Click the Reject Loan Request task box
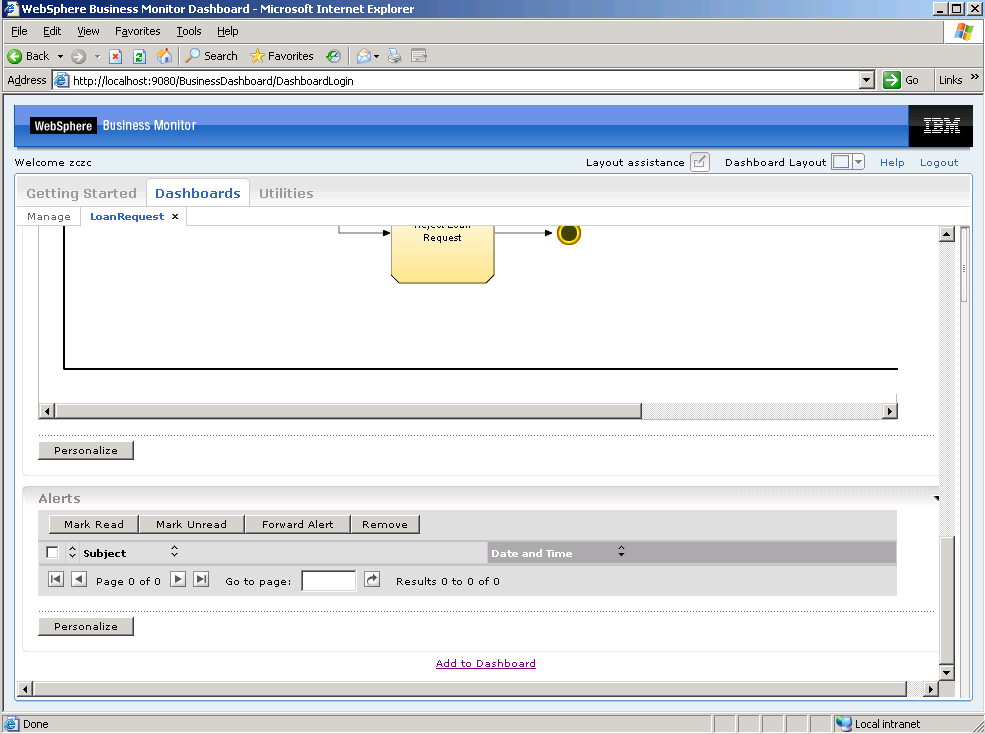The width and height of the screenshot is (985, 734). [442, 254]
